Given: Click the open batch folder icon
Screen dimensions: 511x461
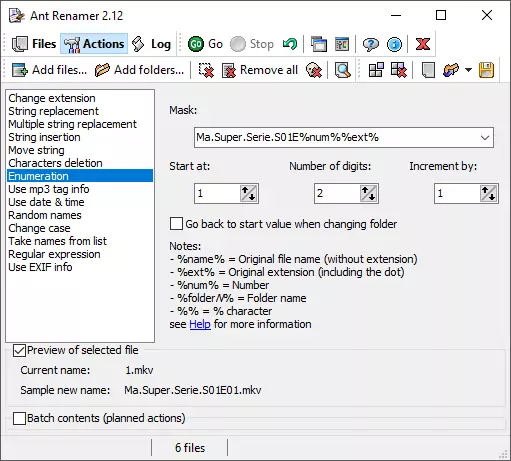Looking at the screenshot, I should (x=451, y=70).
